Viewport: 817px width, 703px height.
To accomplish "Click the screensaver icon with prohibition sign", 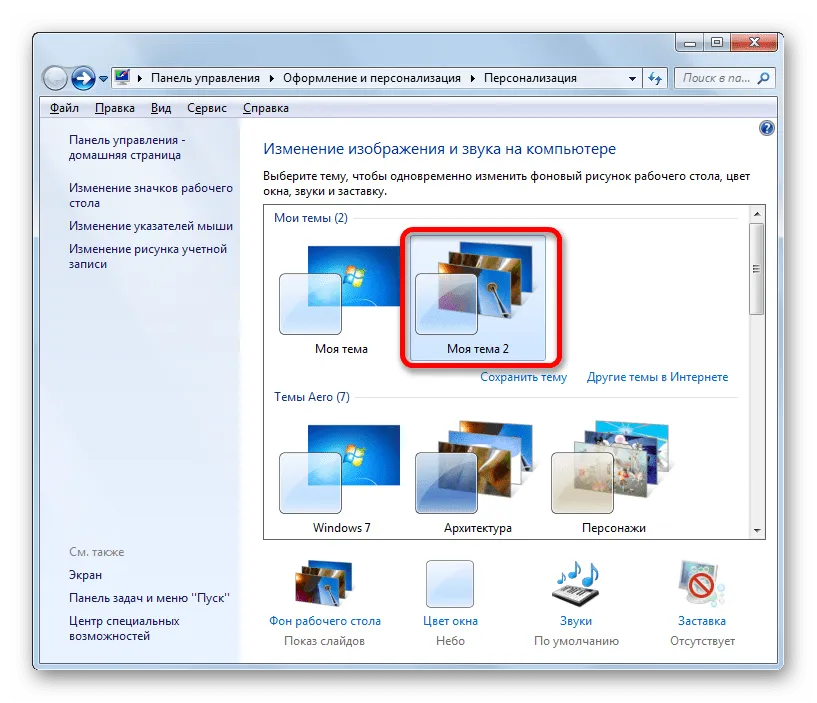I will pos(701,583).
